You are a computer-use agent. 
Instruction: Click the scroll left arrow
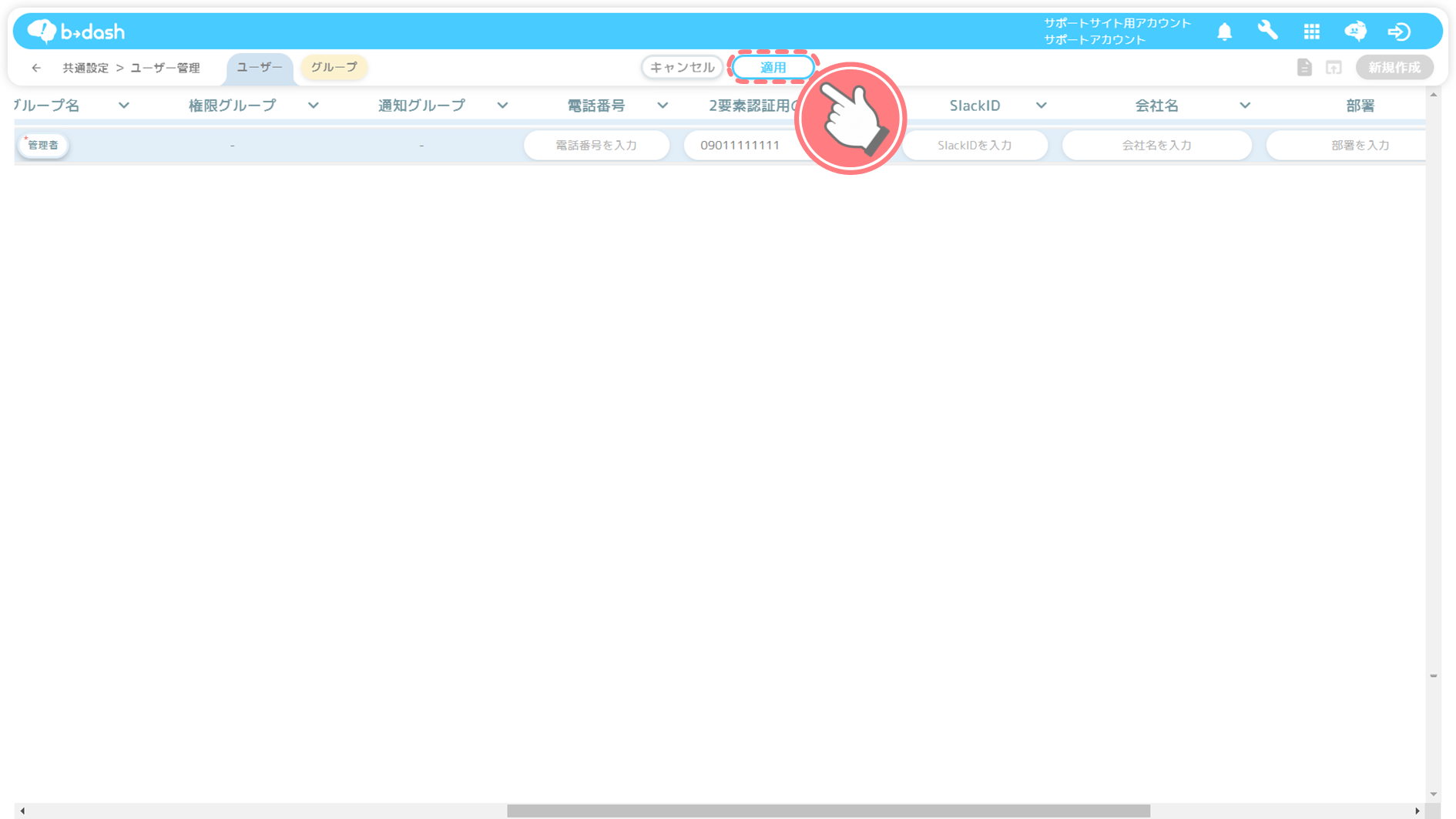pos(22,811)
